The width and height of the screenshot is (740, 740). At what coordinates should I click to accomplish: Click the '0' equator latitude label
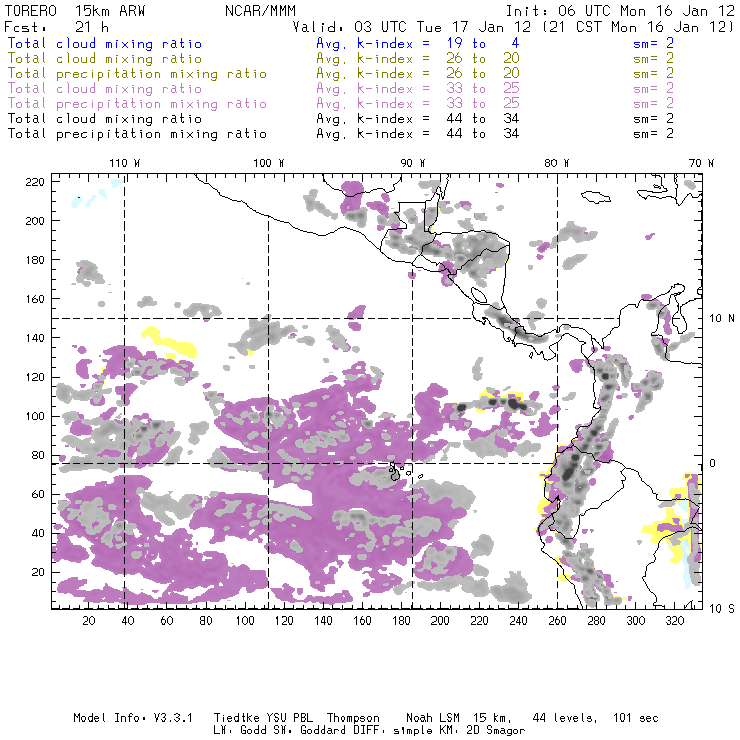(713, 463)
